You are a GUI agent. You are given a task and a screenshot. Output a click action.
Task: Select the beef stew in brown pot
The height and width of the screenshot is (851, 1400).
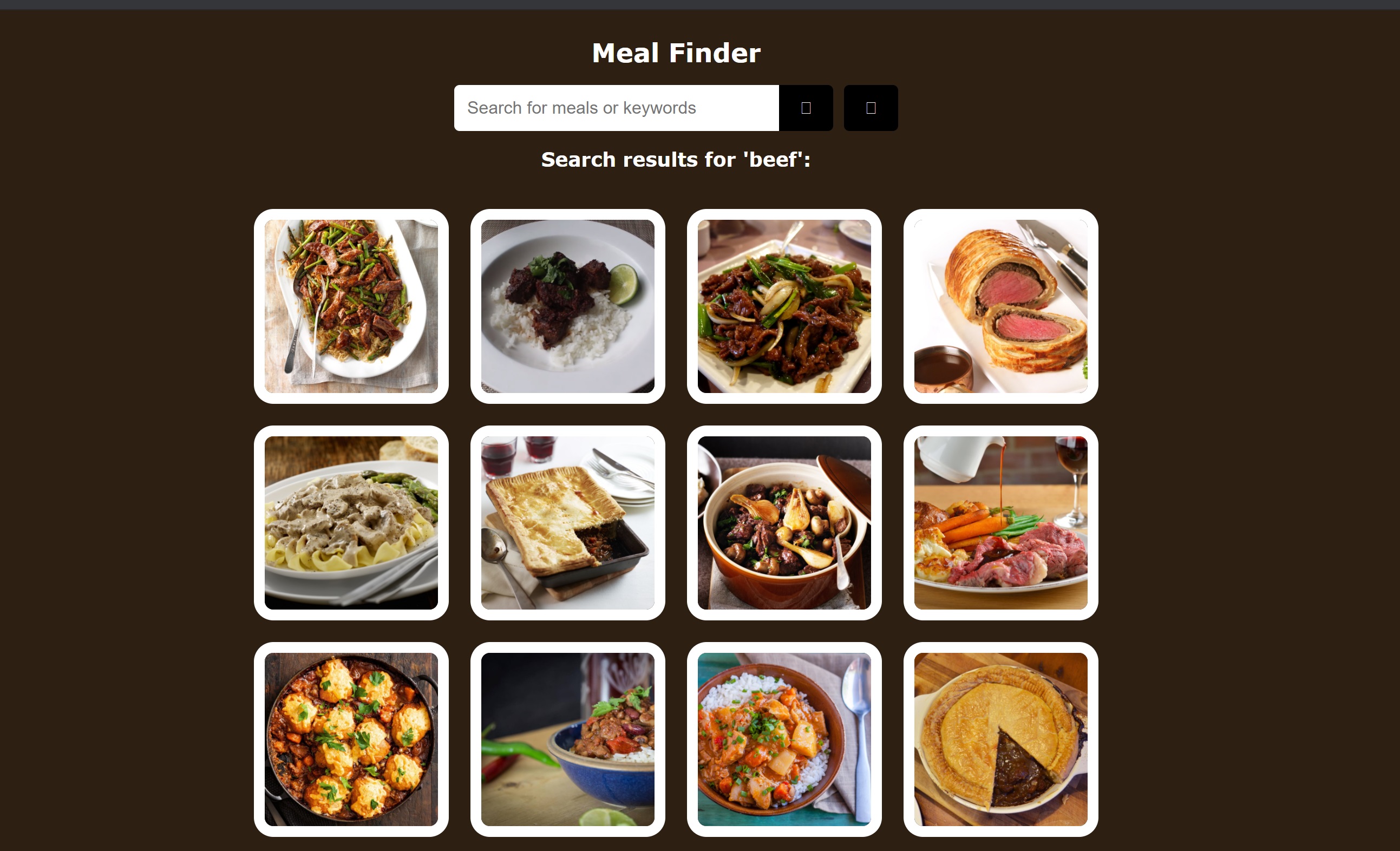click(x=784, y=522)
